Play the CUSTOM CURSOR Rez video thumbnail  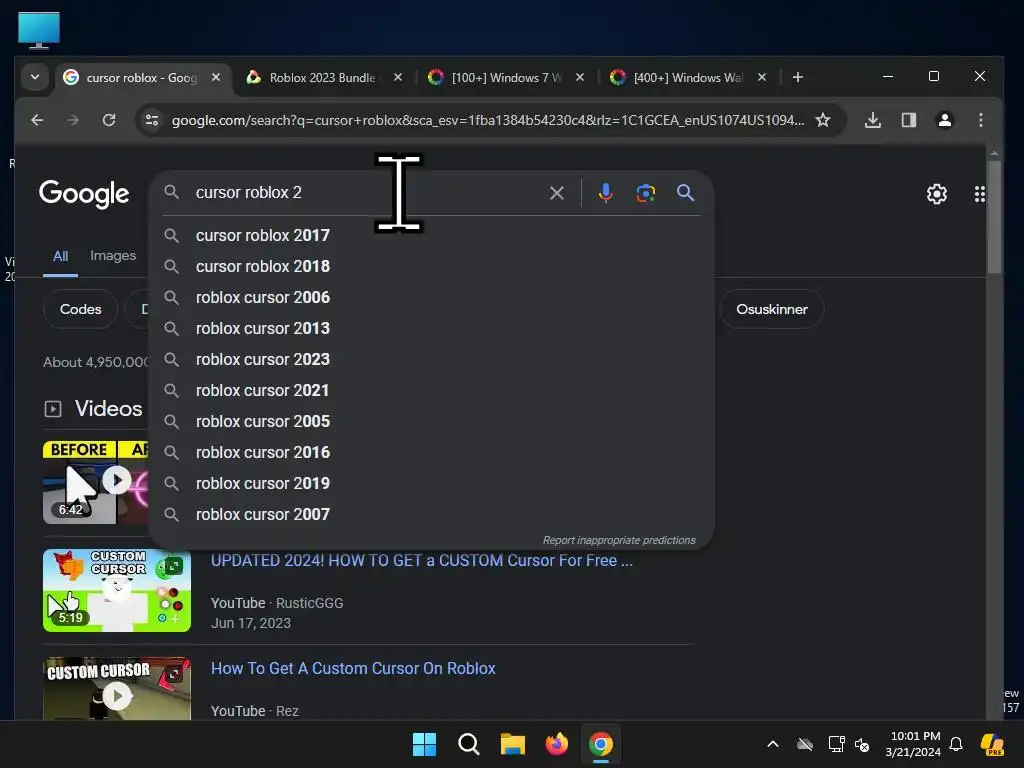pyautogui.click(x=117, y=689)
